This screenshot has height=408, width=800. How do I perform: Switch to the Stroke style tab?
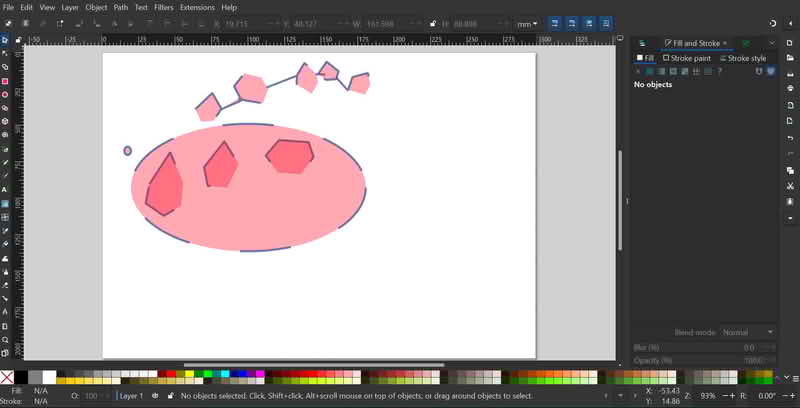(742, 58)
